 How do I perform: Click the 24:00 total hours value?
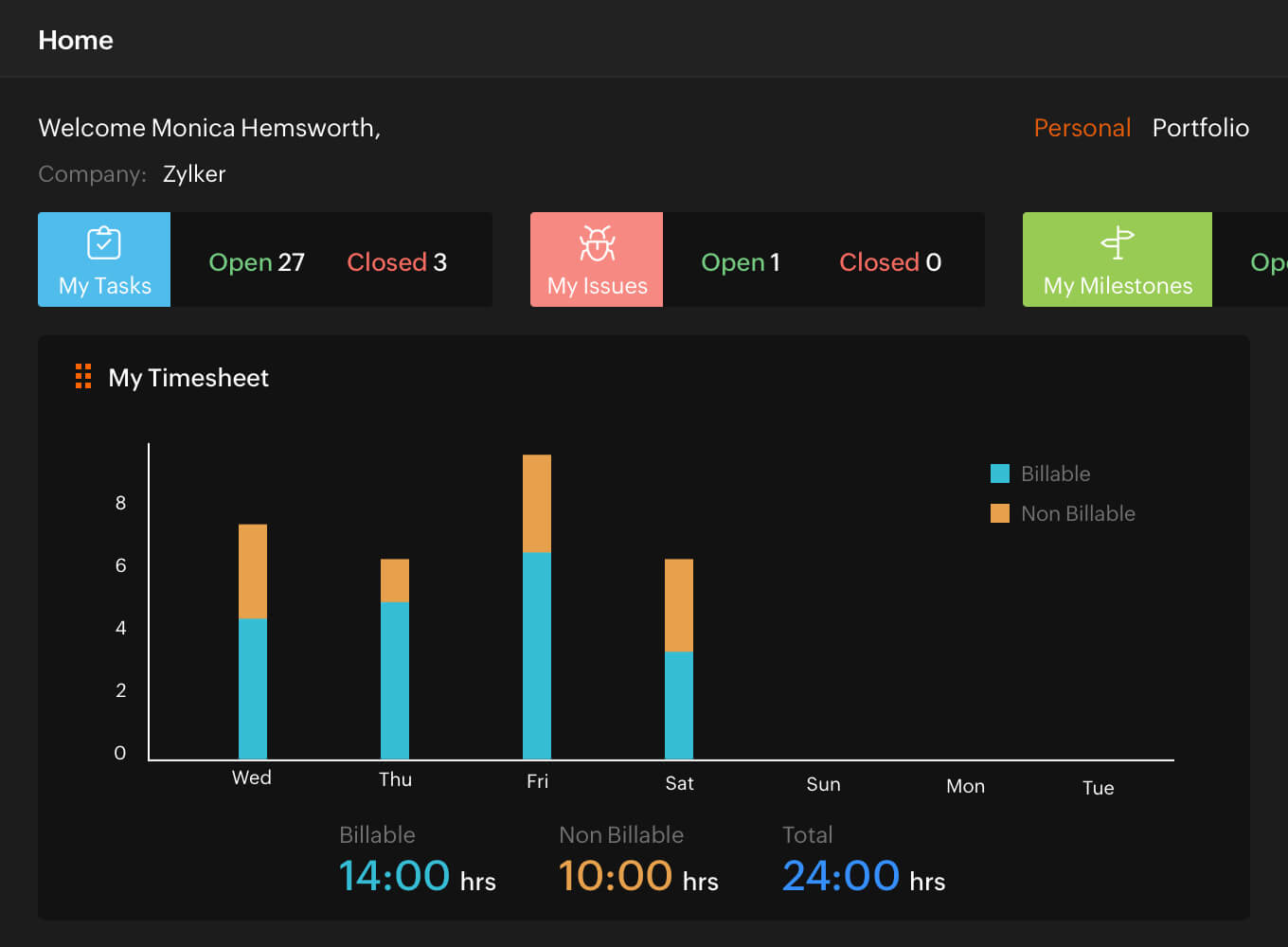tap(841, 876)
